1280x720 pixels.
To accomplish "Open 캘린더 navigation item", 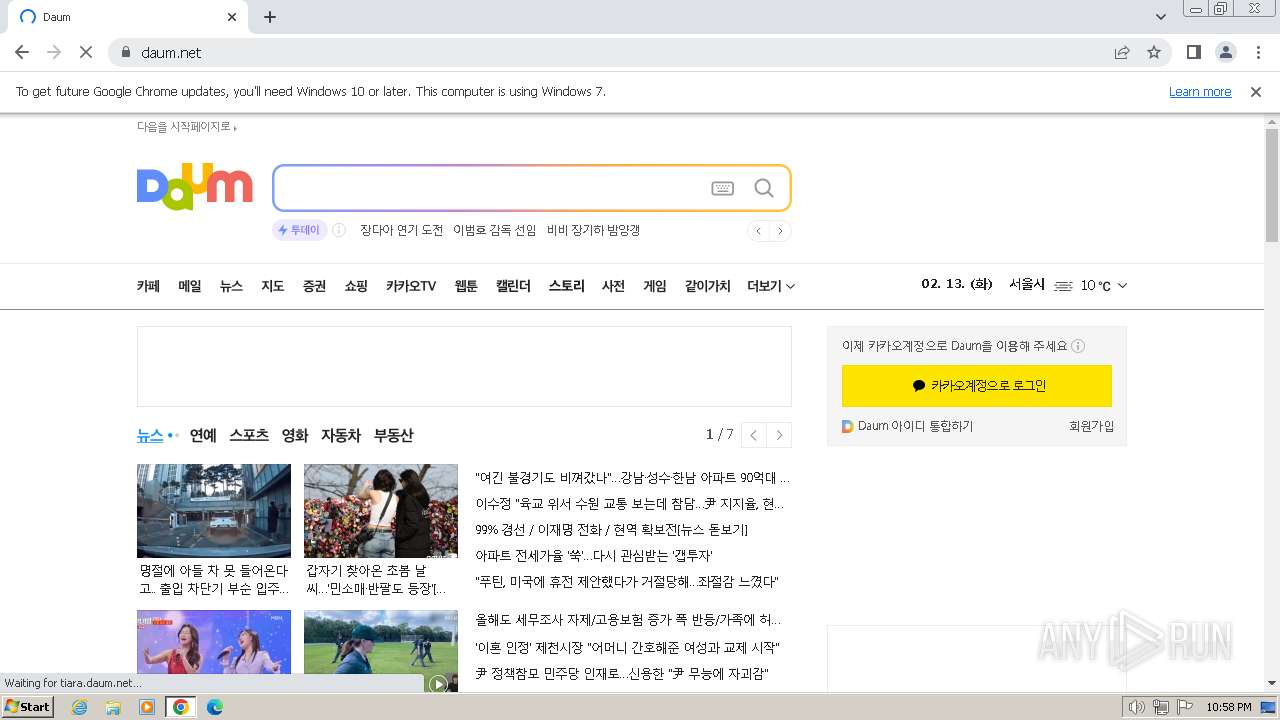I will pyautogui.click(x=513, y=286).
